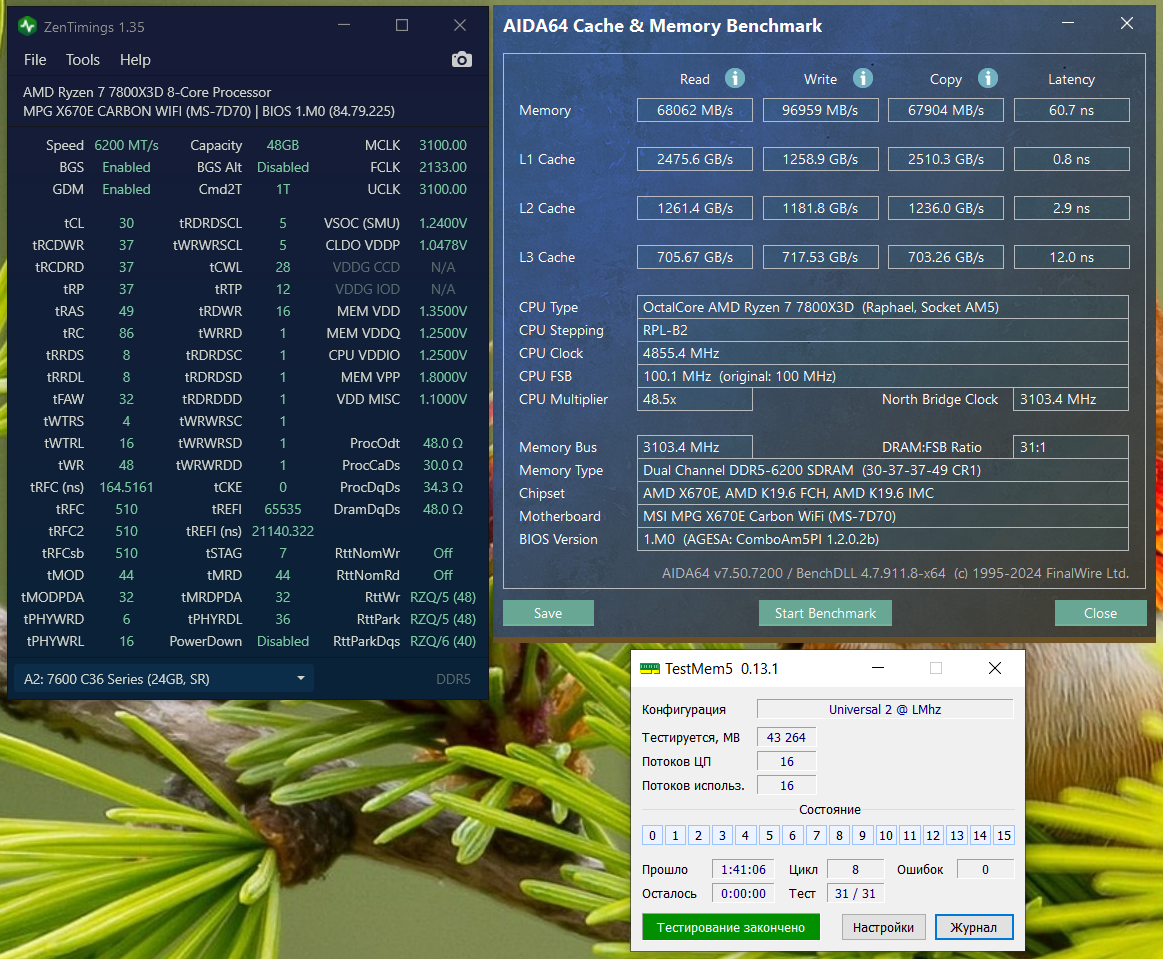Click VSOC (SMU) value 1.2400V
The width and height of the screenshot is (1163, 959).
pyautogui.click(x=443, y=223)
